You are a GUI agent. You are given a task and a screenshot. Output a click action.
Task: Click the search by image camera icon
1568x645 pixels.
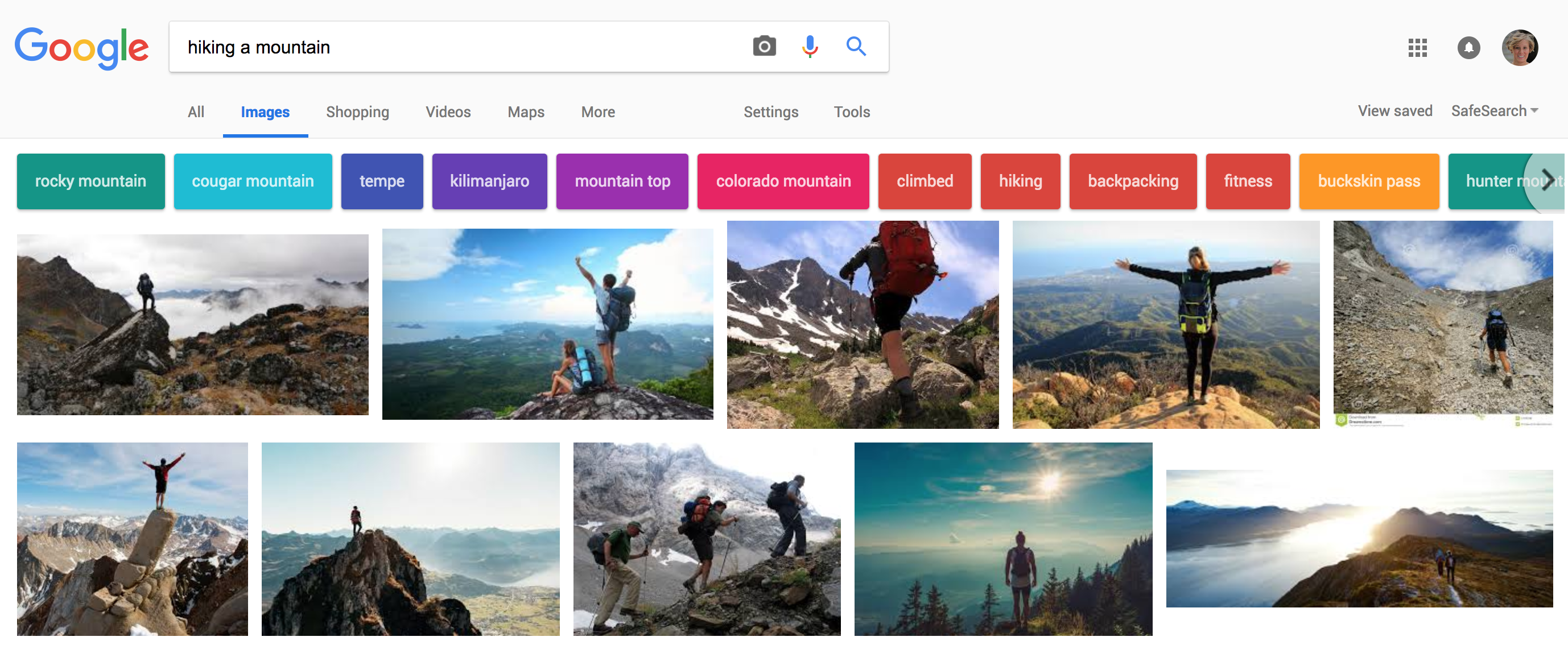pos(764,46)
